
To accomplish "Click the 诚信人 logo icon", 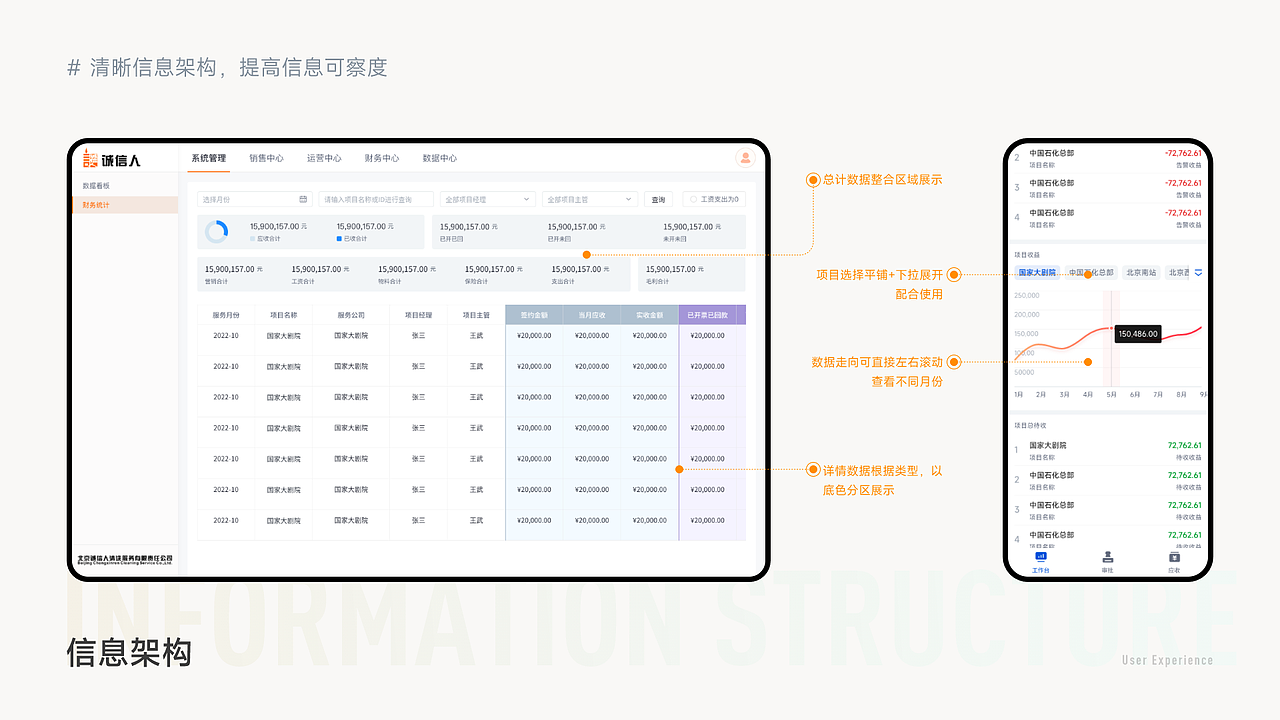I will pos(90,158).
